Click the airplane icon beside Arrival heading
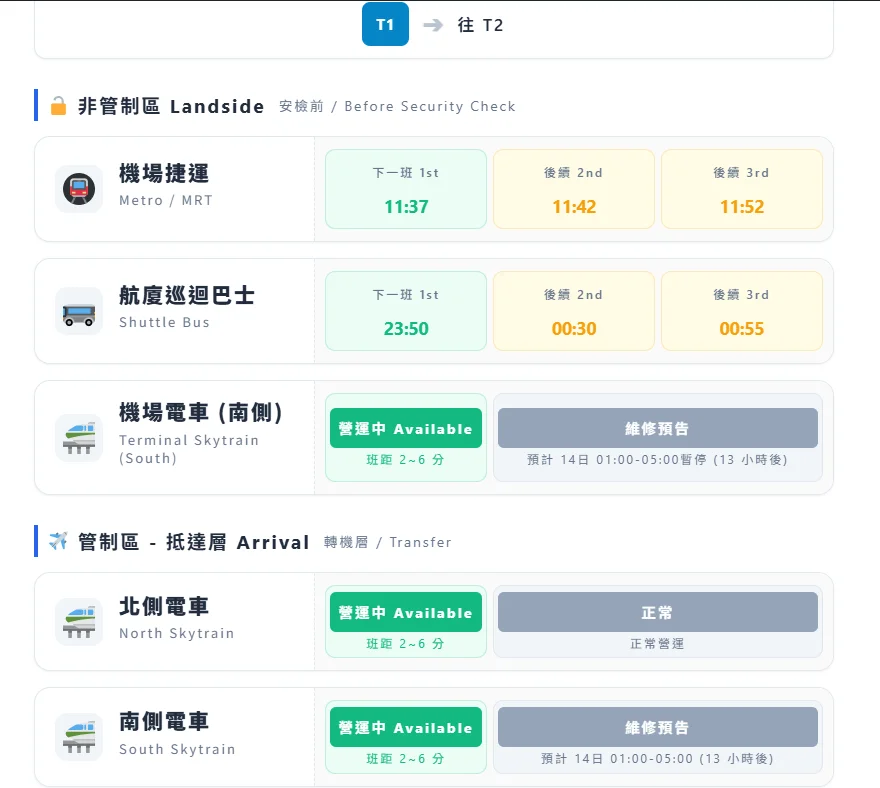Image resolution: width=880 pixels, height=788 pixels. tap(58, 541)
